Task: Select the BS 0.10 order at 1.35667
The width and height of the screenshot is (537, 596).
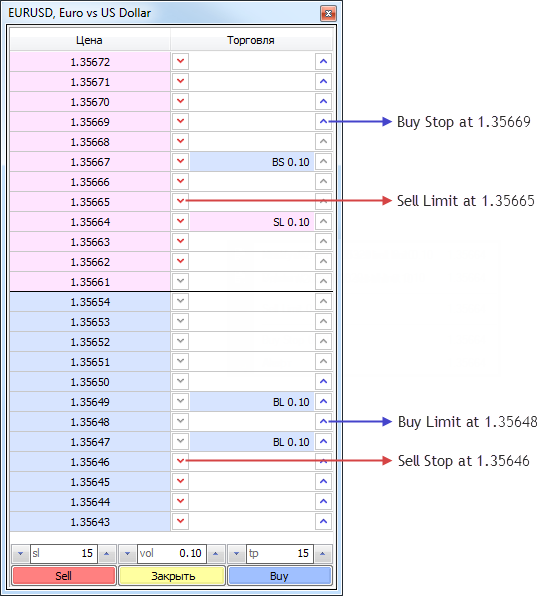Action: click(x=252, y=162)
